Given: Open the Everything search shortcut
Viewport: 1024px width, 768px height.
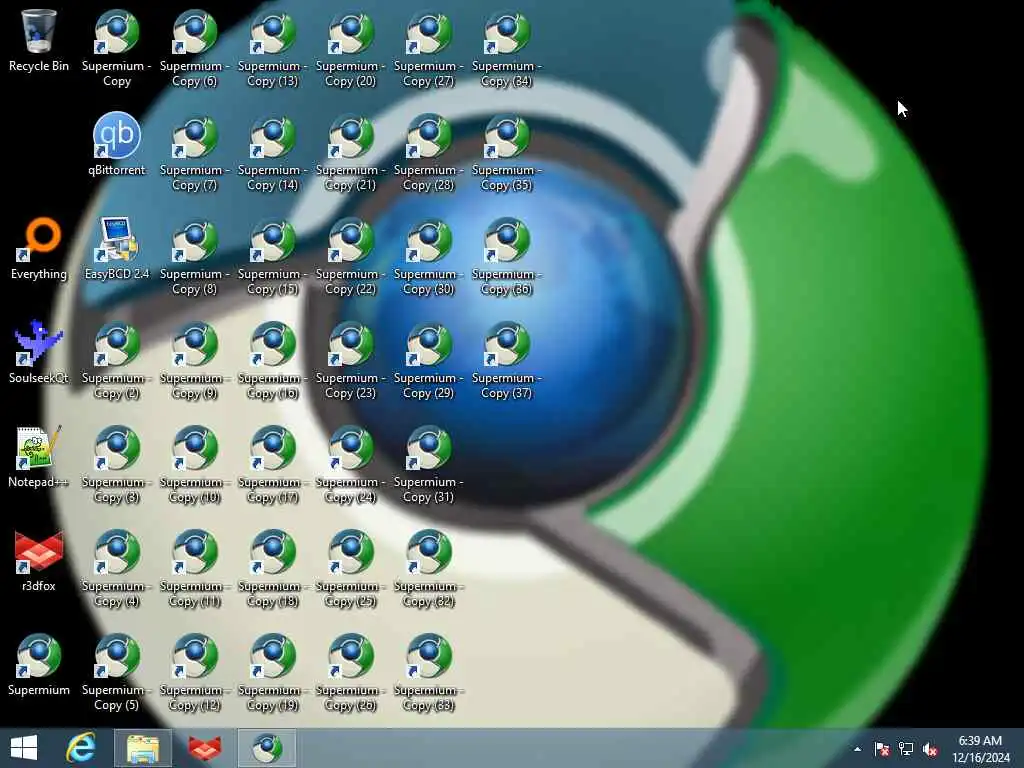Looking at the screenshot, I should tap(39, 248).
